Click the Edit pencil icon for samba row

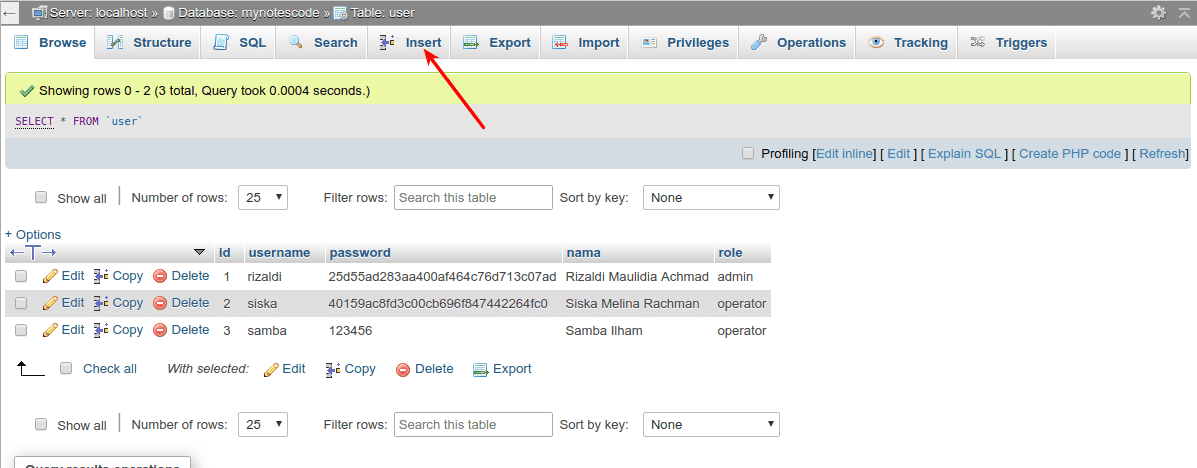[x=50, y=331]
